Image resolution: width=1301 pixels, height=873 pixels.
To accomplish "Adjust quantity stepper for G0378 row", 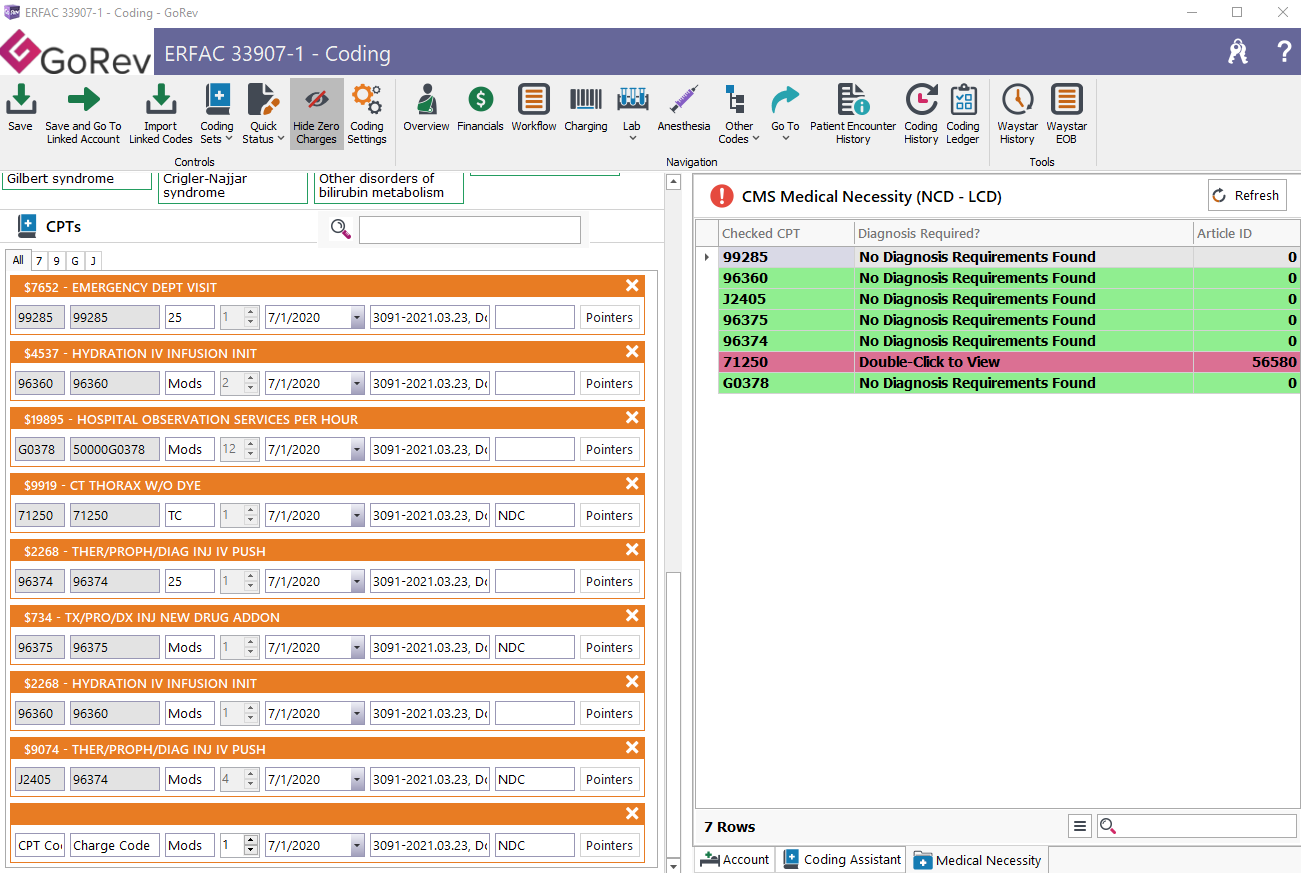I will [251, 449].
